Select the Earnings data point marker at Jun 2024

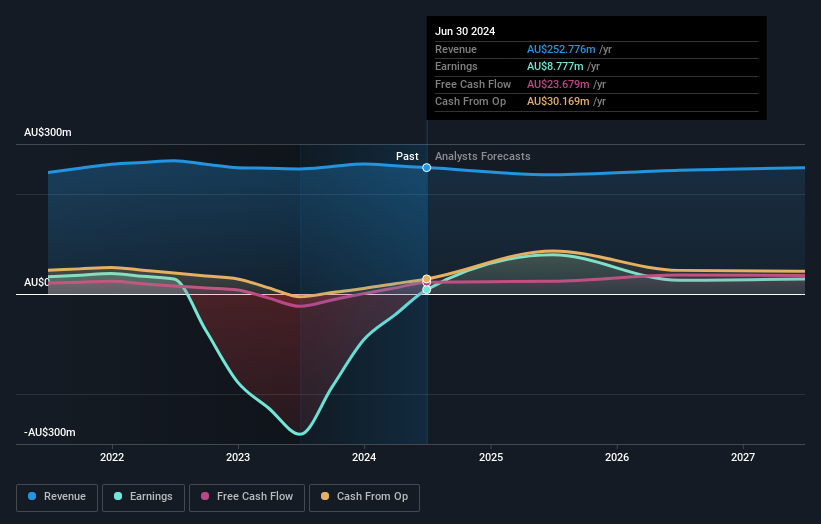[427, 289]
